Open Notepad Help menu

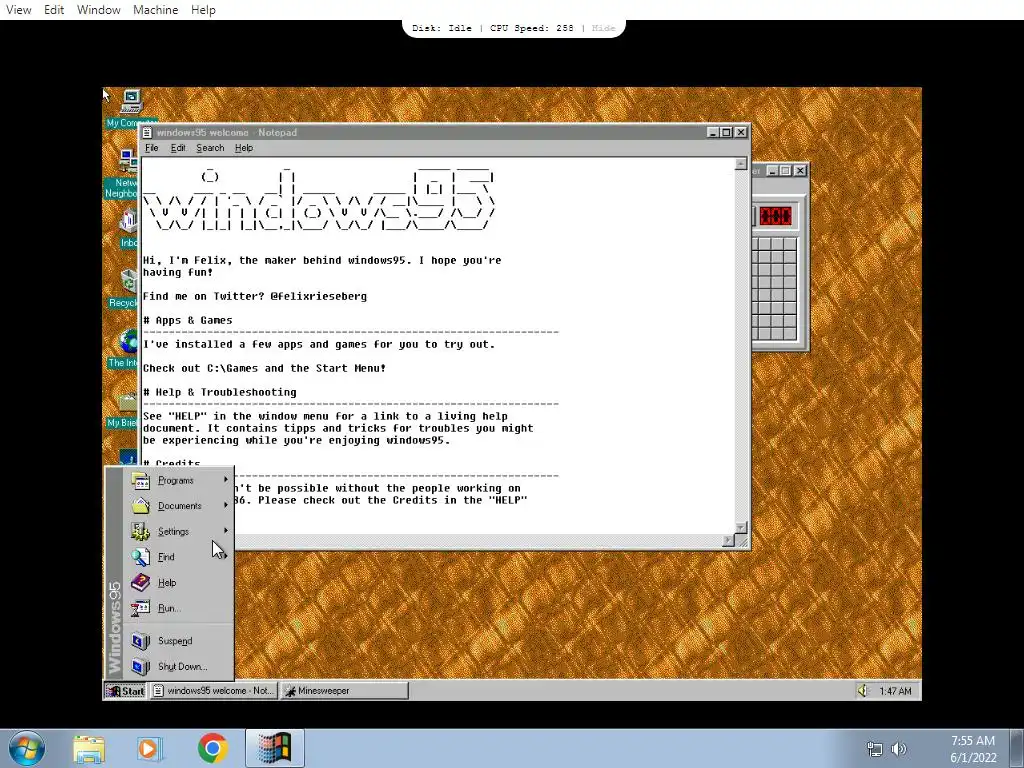coord(244,148)
